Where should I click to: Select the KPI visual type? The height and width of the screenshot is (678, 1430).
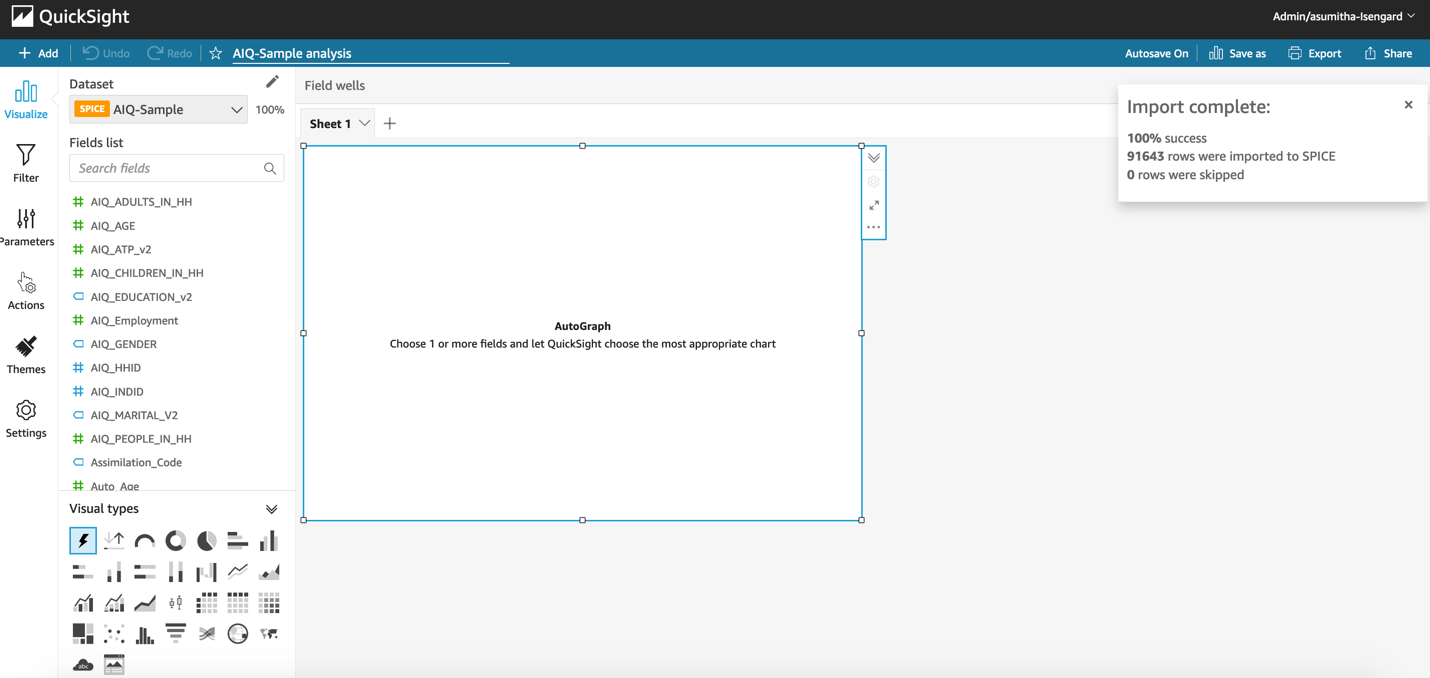pyautogui.click(x=114, y=541)
